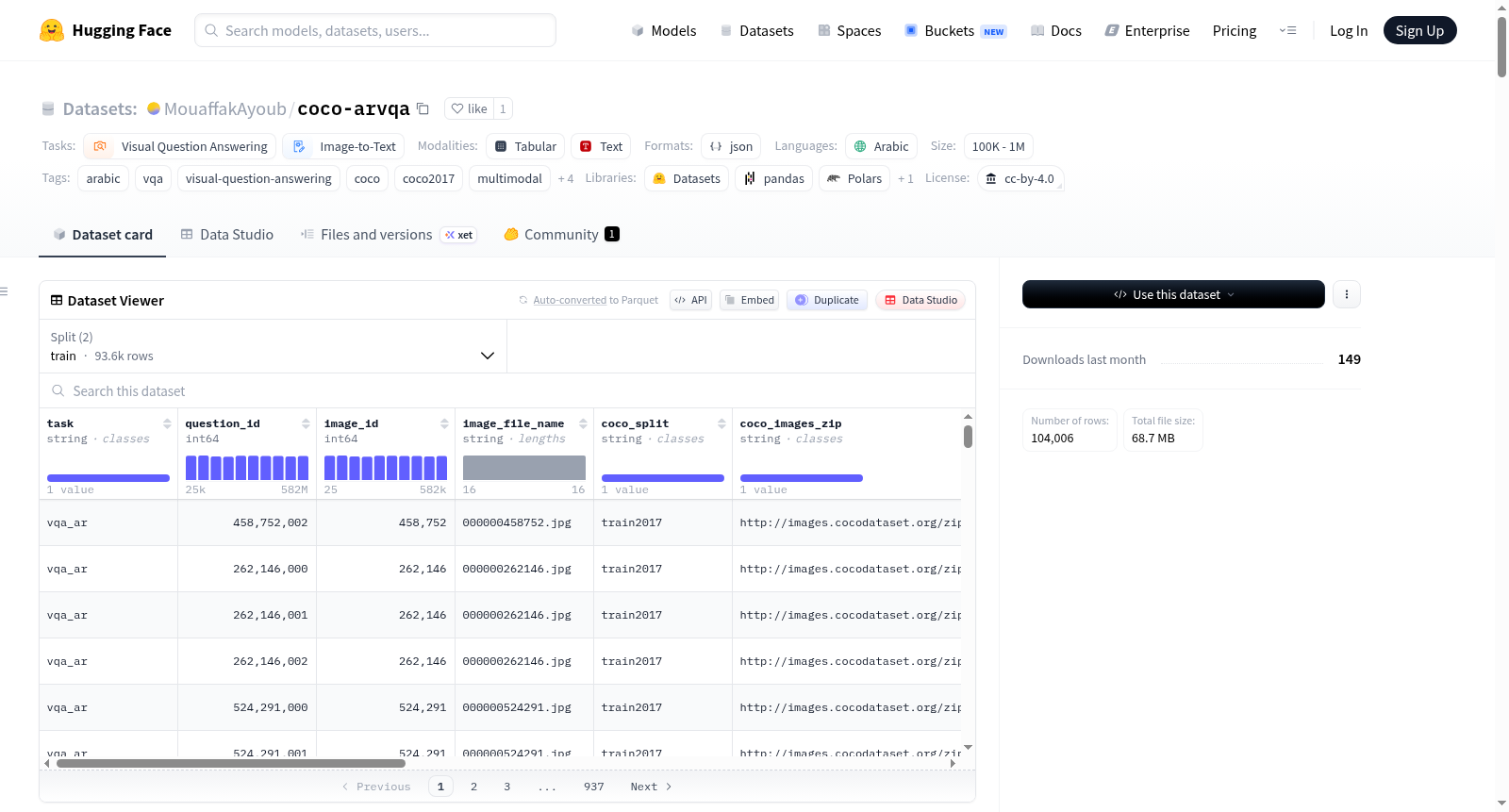This screenshot has width=1509, height=812.
Task: Click the MouaffakAyoub avatar icon
Action: 154,108
